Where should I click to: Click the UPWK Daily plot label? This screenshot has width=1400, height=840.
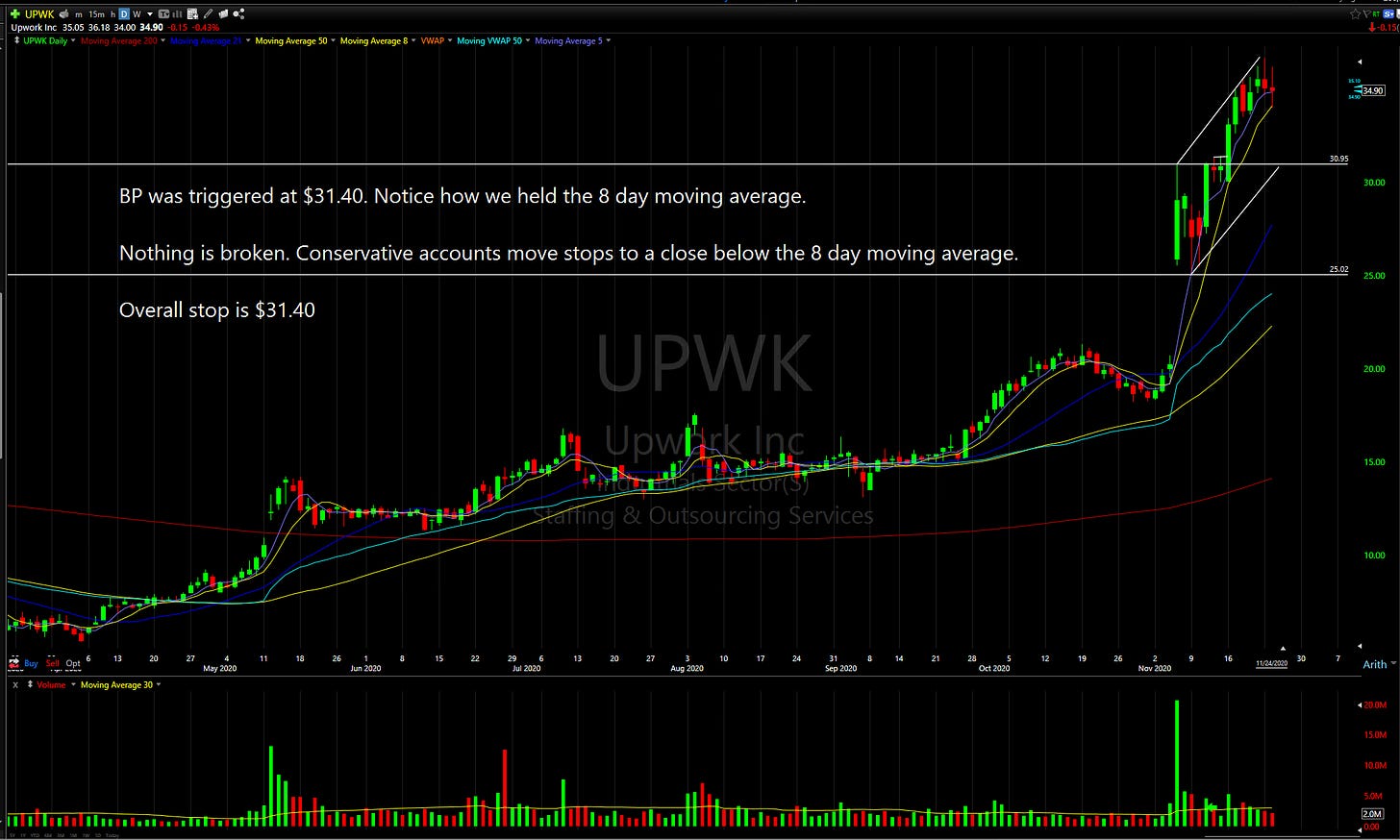pyautogui.click(x=45, y=40)
